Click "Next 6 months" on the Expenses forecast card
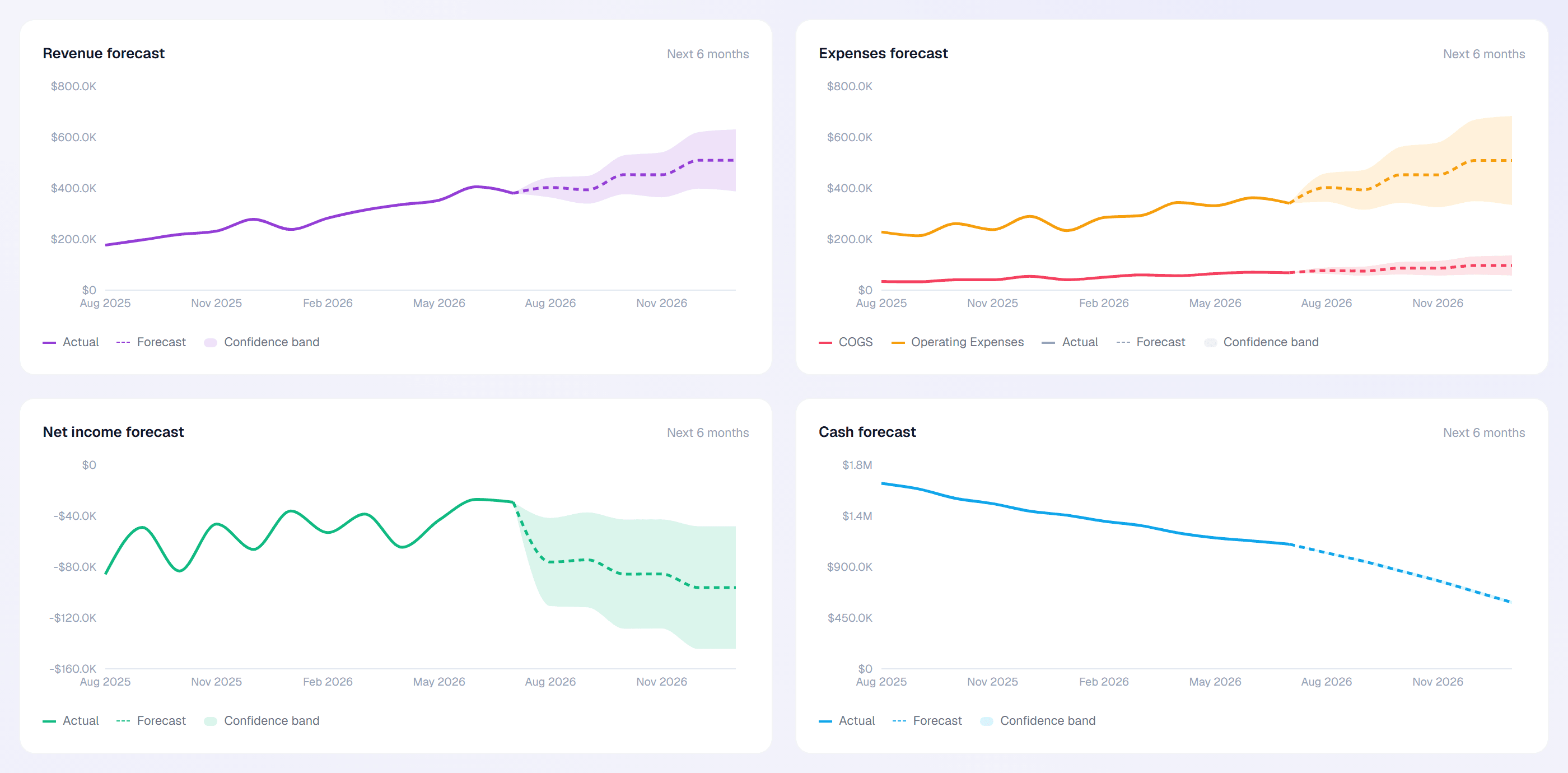Viewport: 1568px width, 773px height. [x=1484, y=54]
